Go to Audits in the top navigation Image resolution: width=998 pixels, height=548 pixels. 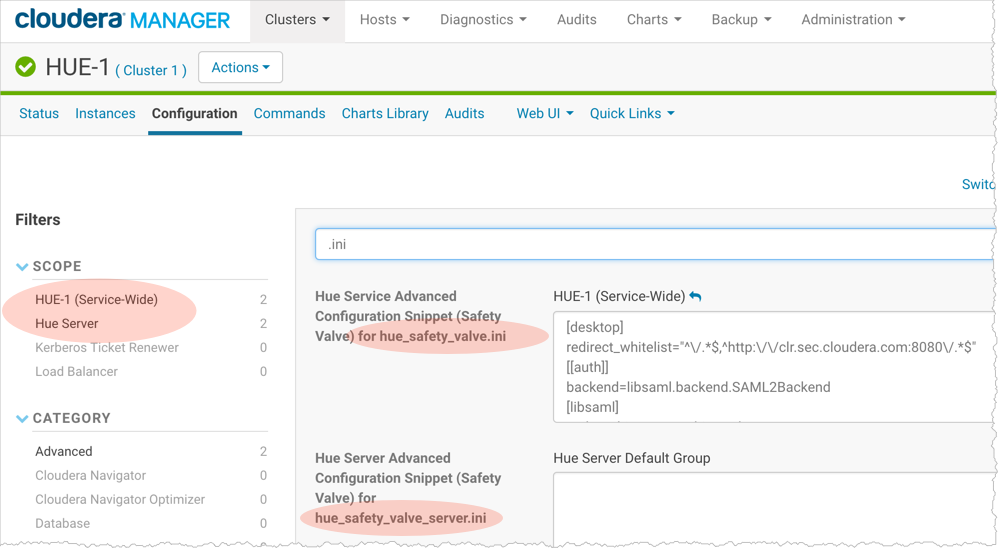[x=577, y=20]
